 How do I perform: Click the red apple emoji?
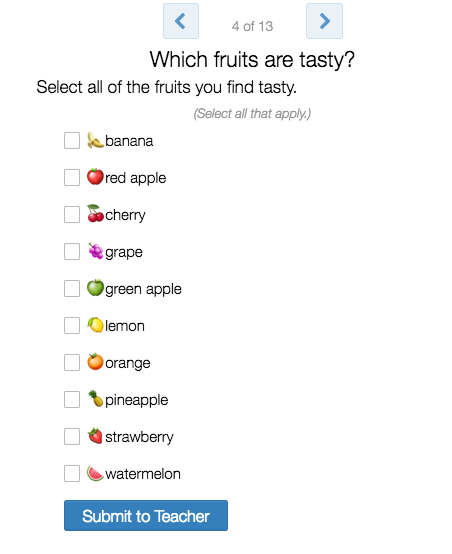click(95, 177)
